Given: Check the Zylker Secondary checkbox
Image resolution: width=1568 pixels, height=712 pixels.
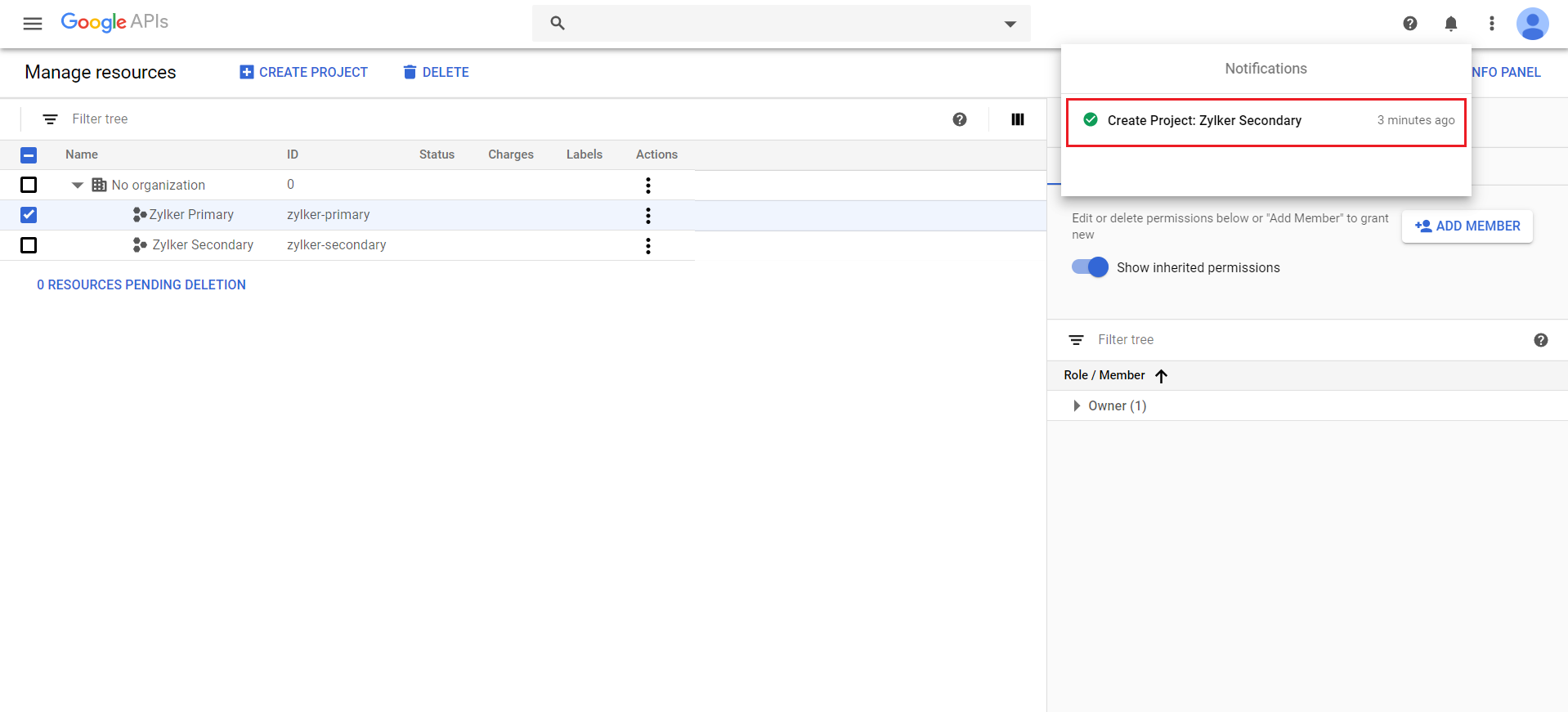Looking at the screenshot, I should 29,245.
